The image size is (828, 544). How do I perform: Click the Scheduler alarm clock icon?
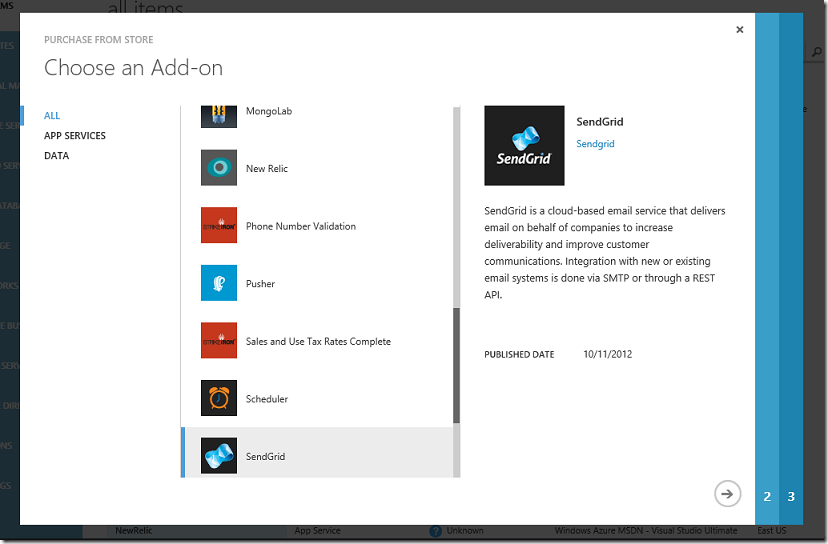point(219,398)
